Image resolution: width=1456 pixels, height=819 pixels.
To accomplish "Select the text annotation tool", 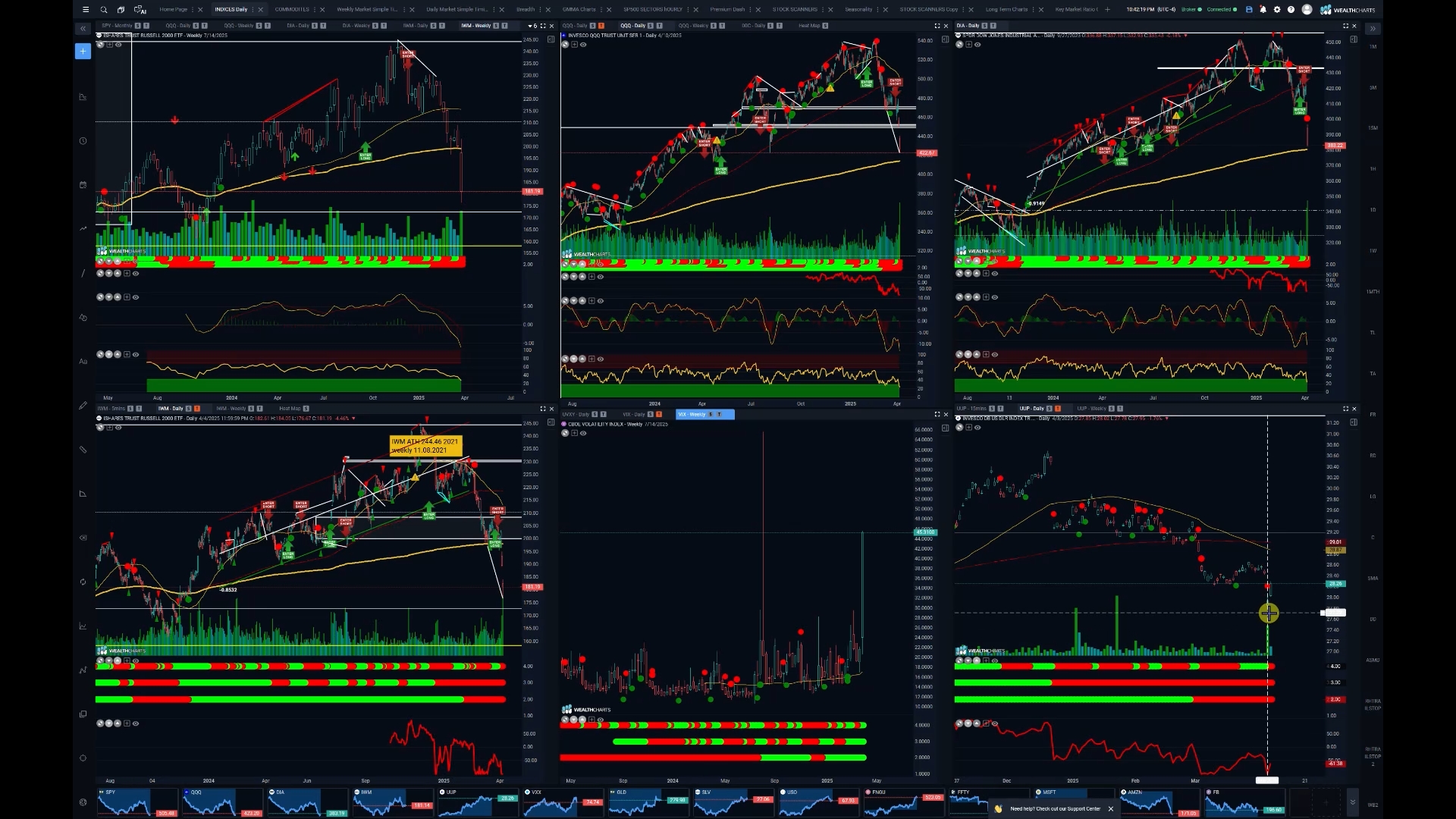I will (83, 362).
